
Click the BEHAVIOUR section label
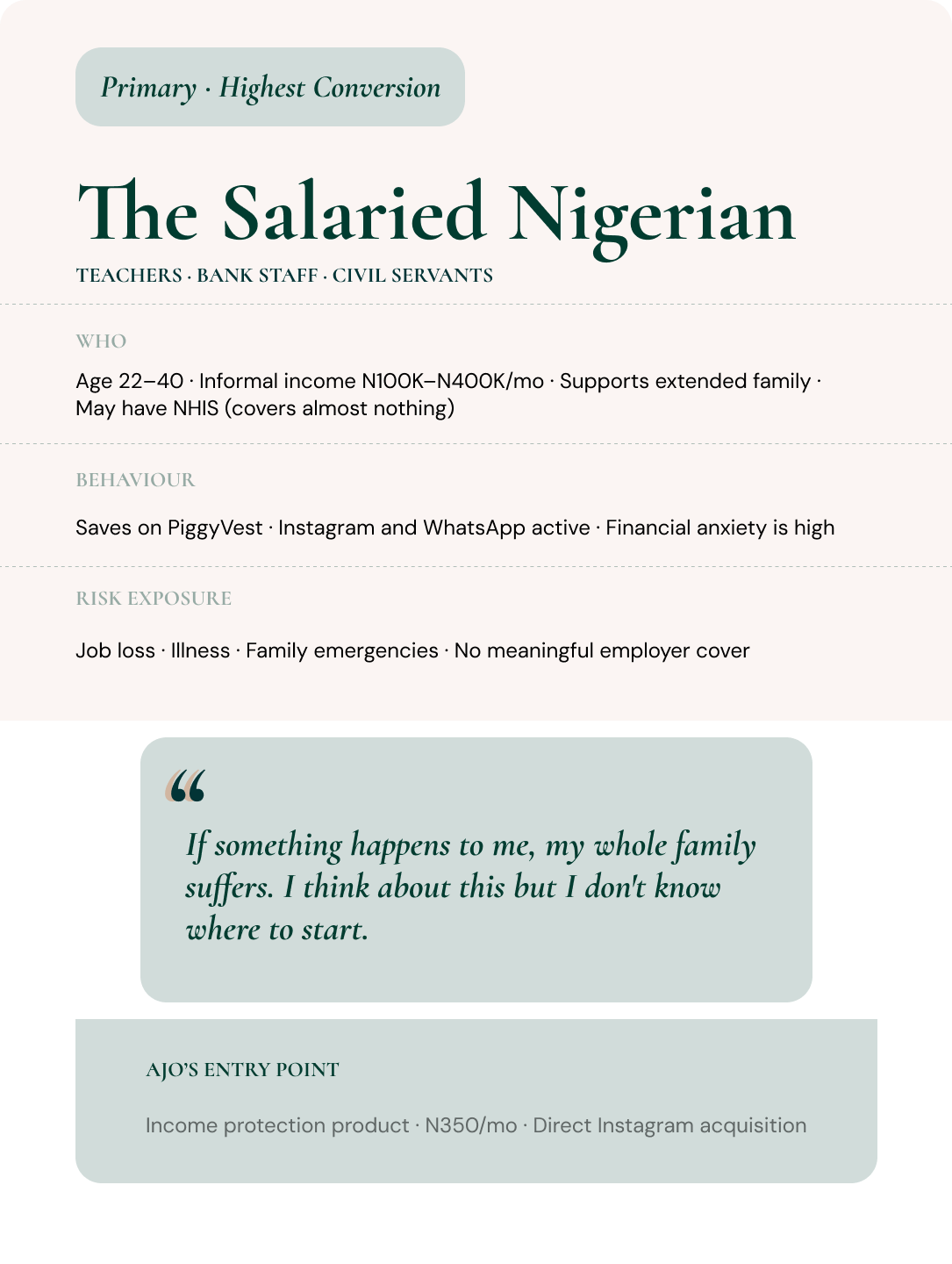tap(135, 480)
